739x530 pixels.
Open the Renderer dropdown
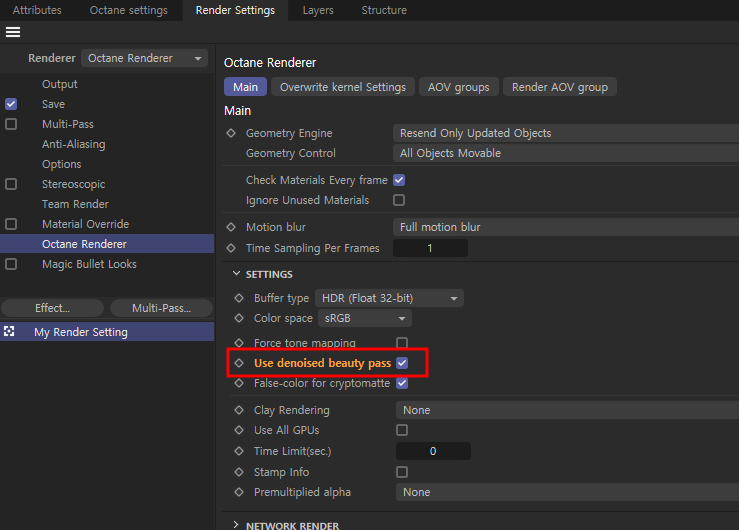click(144, 58)
